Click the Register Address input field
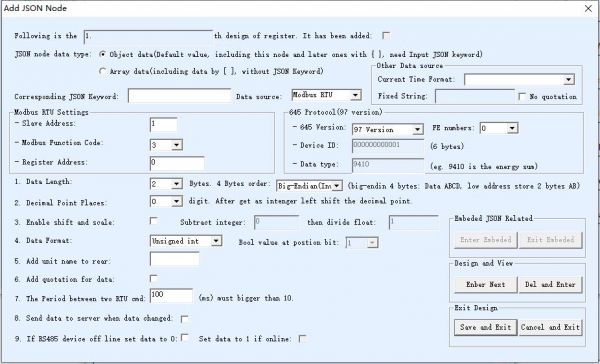Image resolution: width=600 pixels, height=364 pixels. [x=177, y=163]
